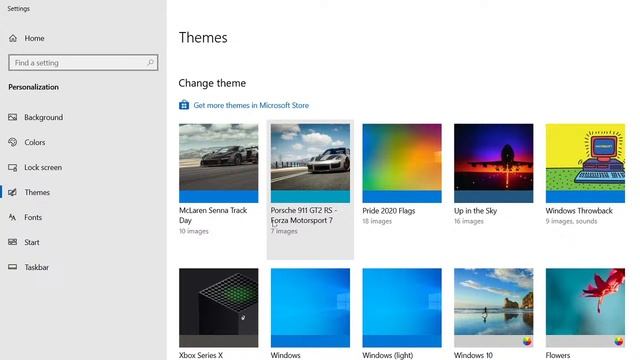Apply Windows Throwback theme
This screenshot has width=640, height=360.
click(585, 163)
